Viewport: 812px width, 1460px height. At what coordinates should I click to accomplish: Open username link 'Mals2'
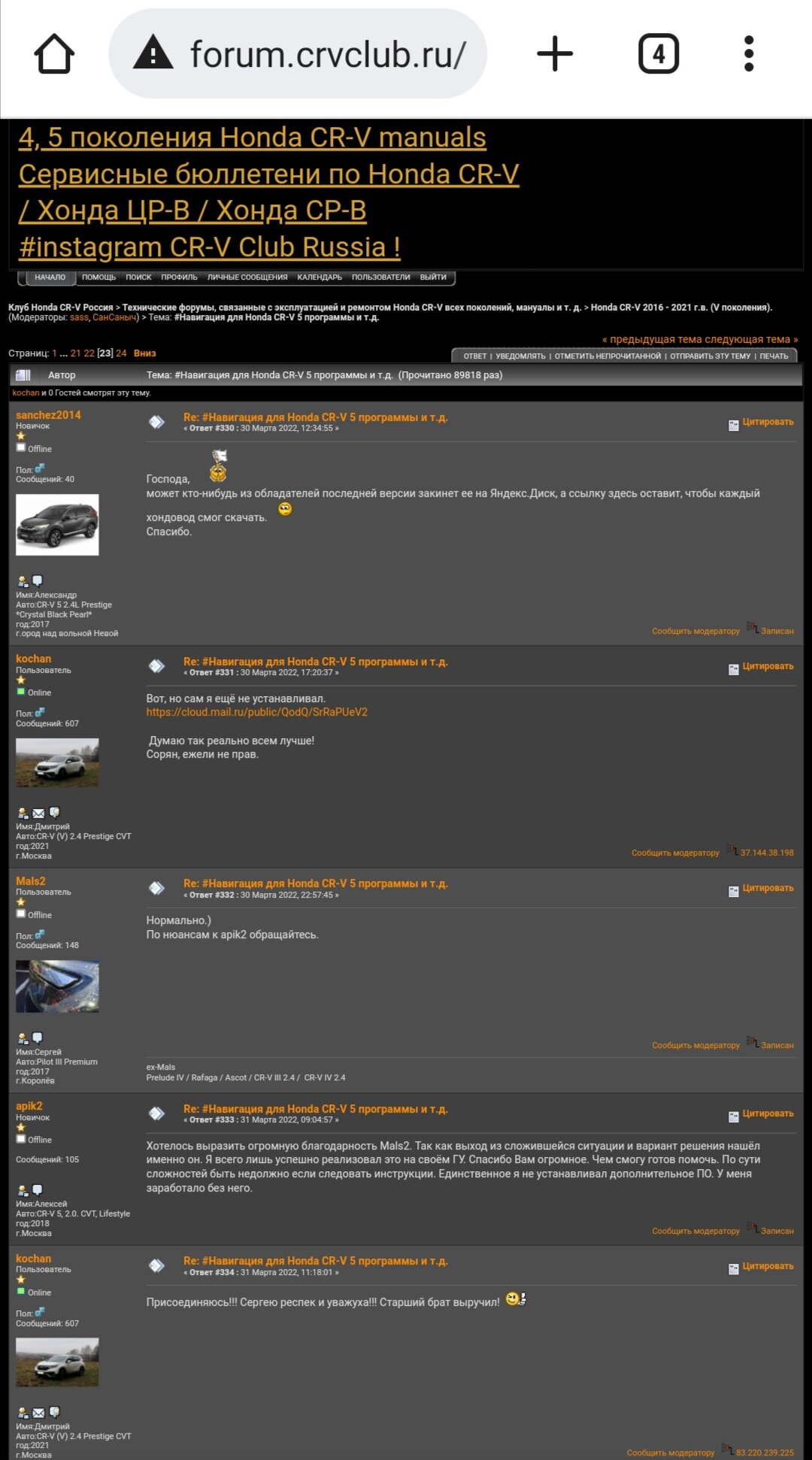31,882
